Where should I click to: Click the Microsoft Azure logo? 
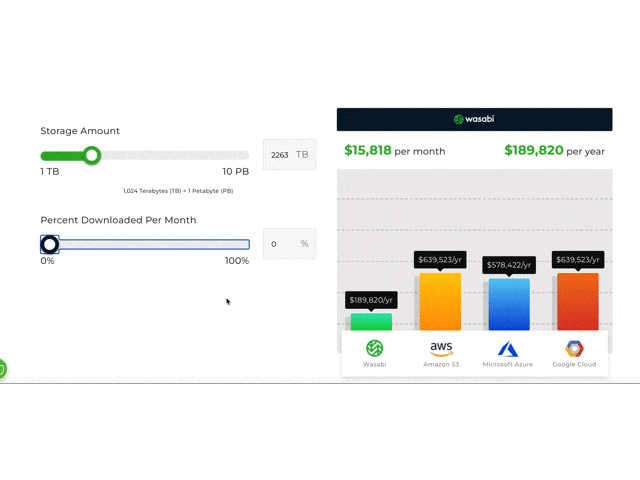pyautogui.click(x=508, y=349)
